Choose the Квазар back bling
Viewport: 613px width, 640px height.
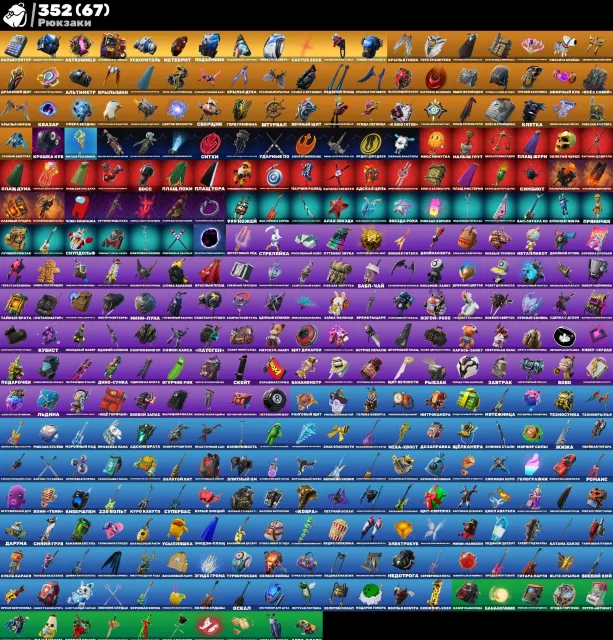coord(48,111)
